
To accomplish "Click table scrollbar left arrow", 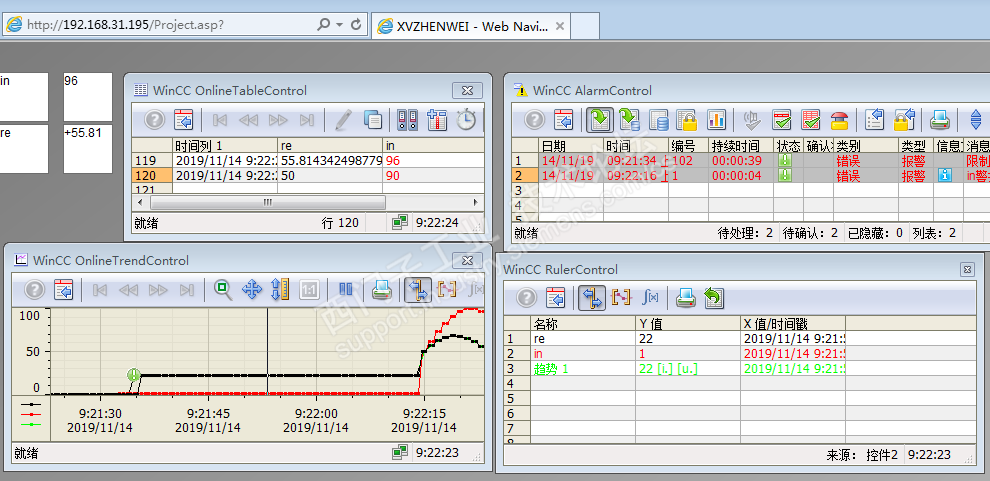I will [x=140, y=202].
